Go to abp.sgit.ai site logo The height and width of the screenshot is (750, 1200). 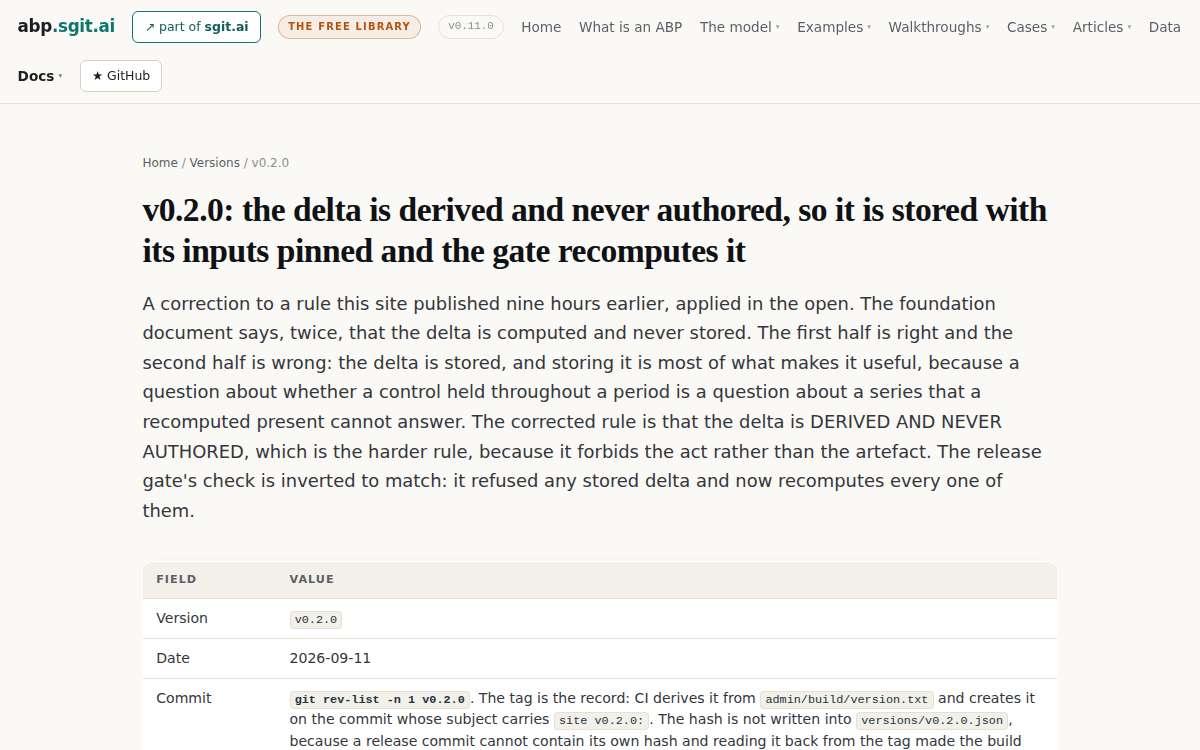66,26
